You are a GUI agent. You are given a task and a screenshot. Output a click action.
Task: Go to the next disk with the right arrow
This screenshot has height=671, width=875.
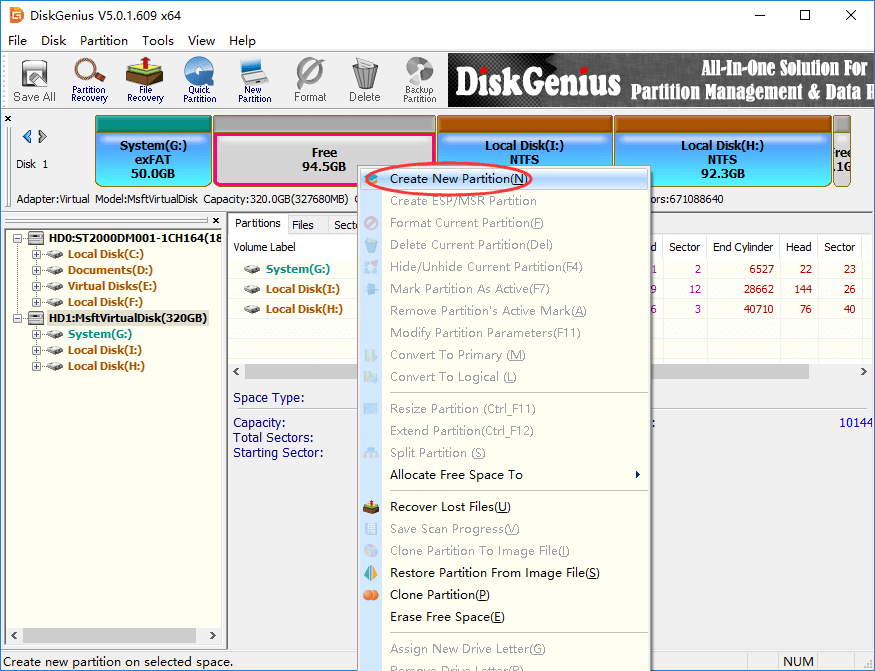(x=43, y=137)
